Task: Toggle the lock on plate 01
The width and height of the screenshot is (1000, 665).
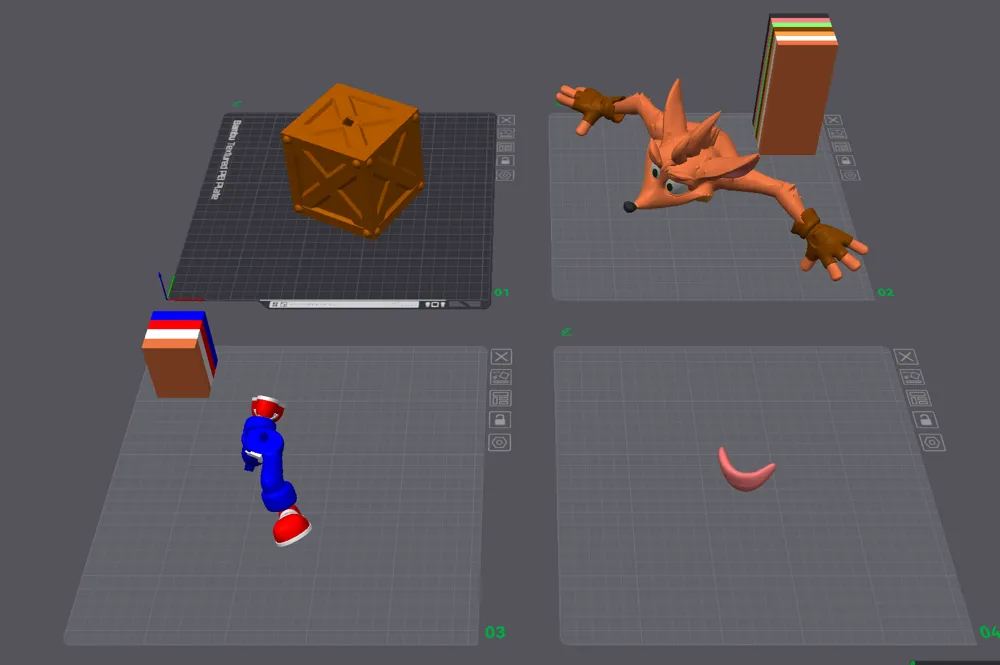Action: click(506, 161)
